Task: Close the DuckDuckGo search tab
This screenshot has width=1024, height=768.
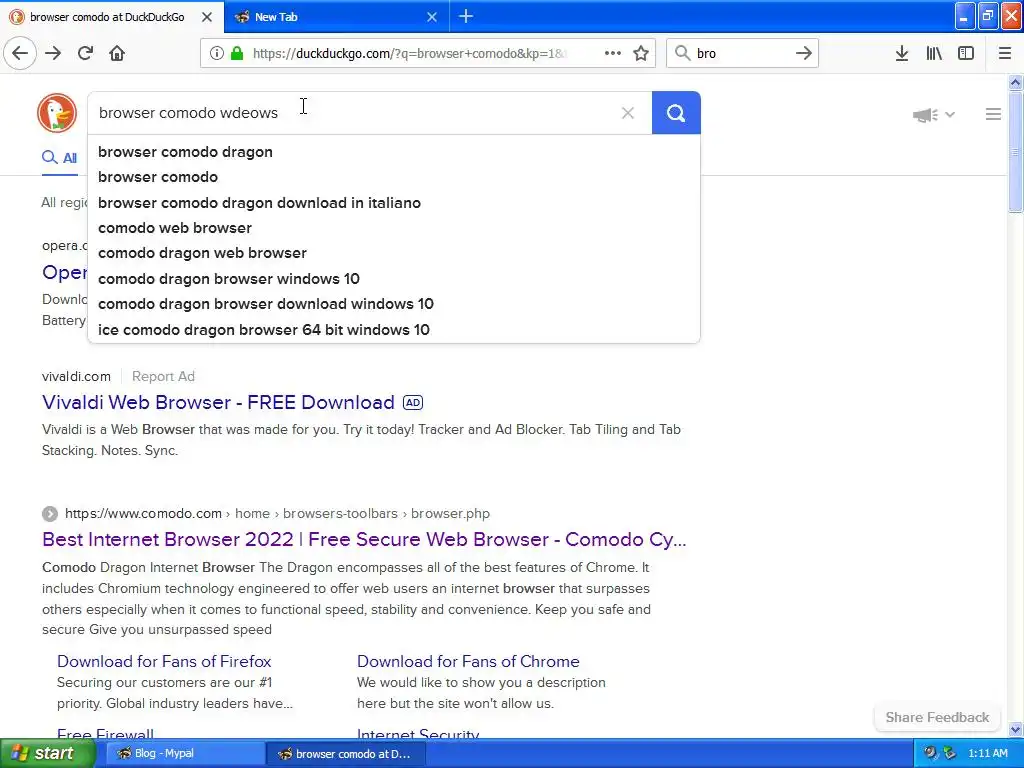Action: point(206,17)
